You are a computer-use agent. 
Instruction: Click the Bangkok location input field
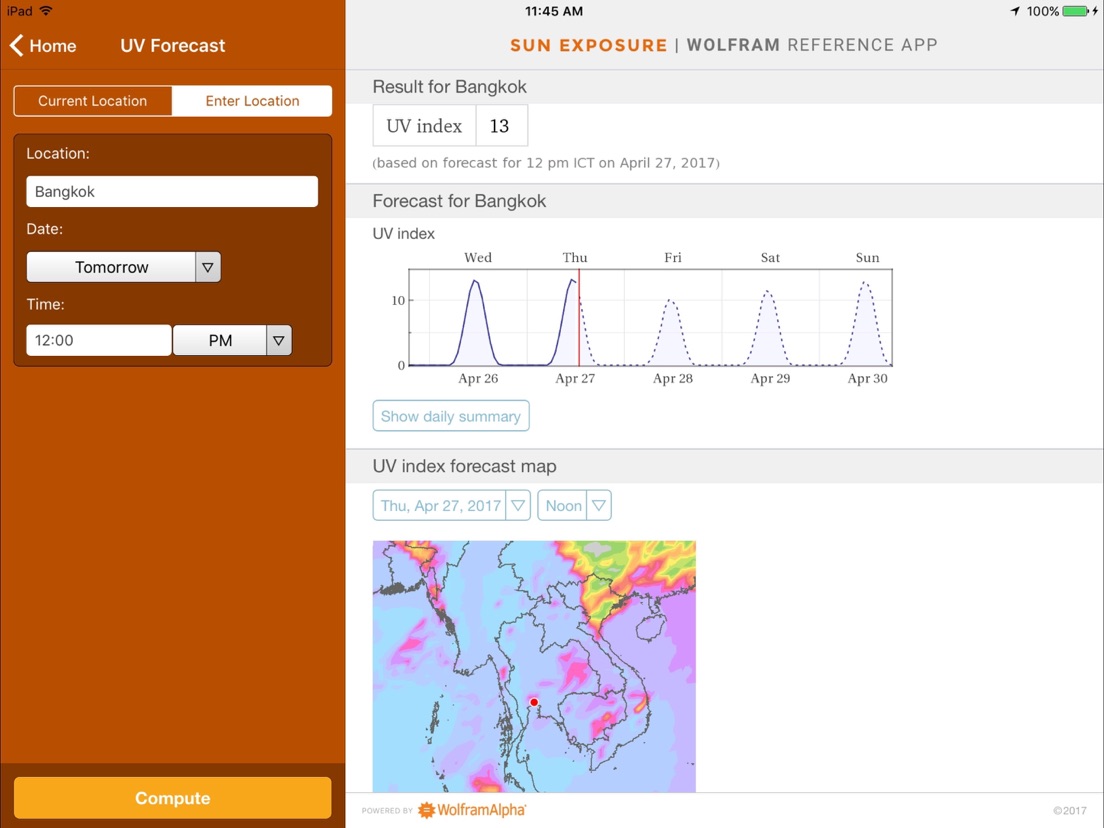click(x=172, y=192)
